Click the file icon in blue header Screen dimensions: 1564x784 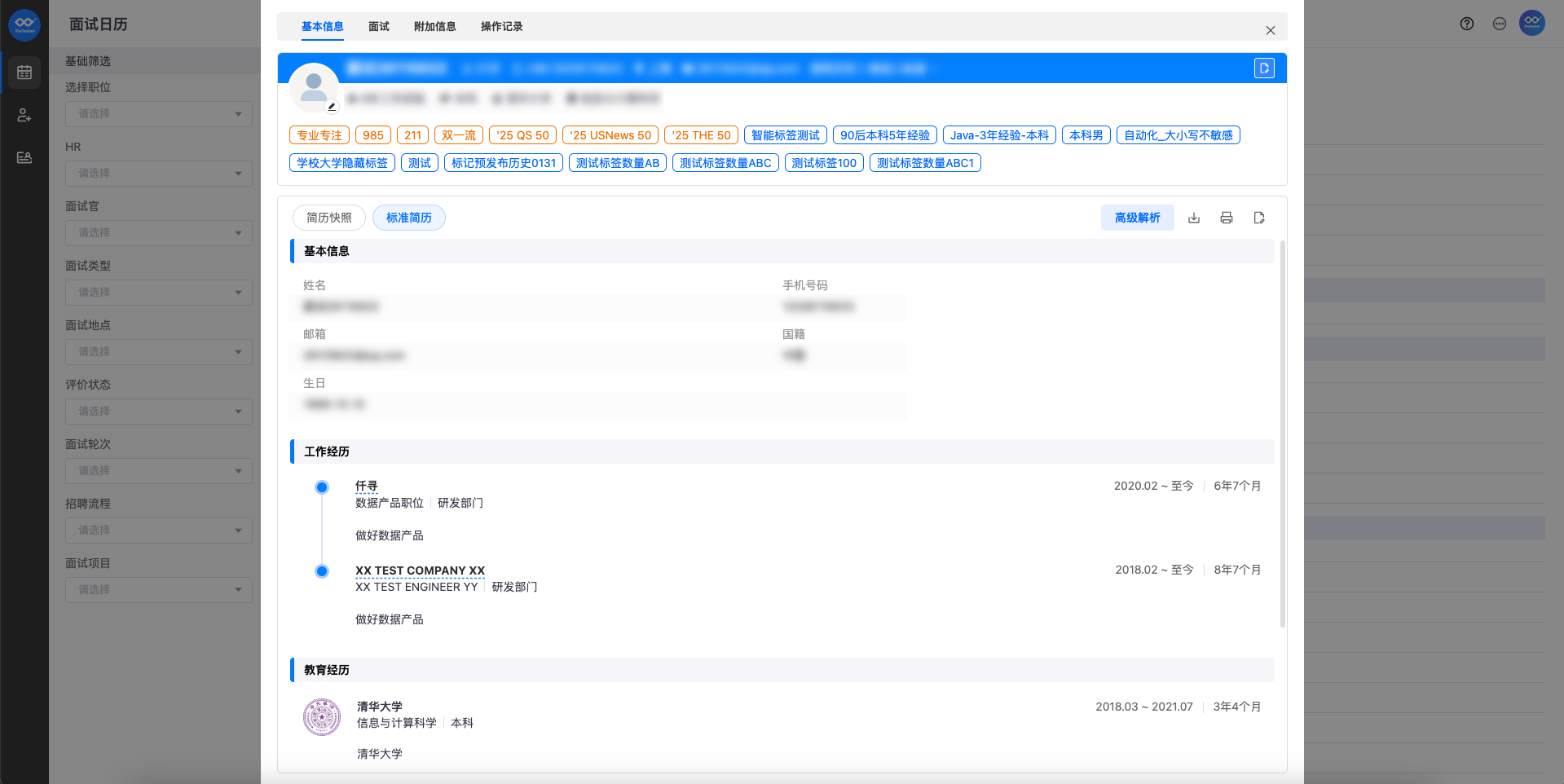pyautogui.click(x=1264, y=68)
